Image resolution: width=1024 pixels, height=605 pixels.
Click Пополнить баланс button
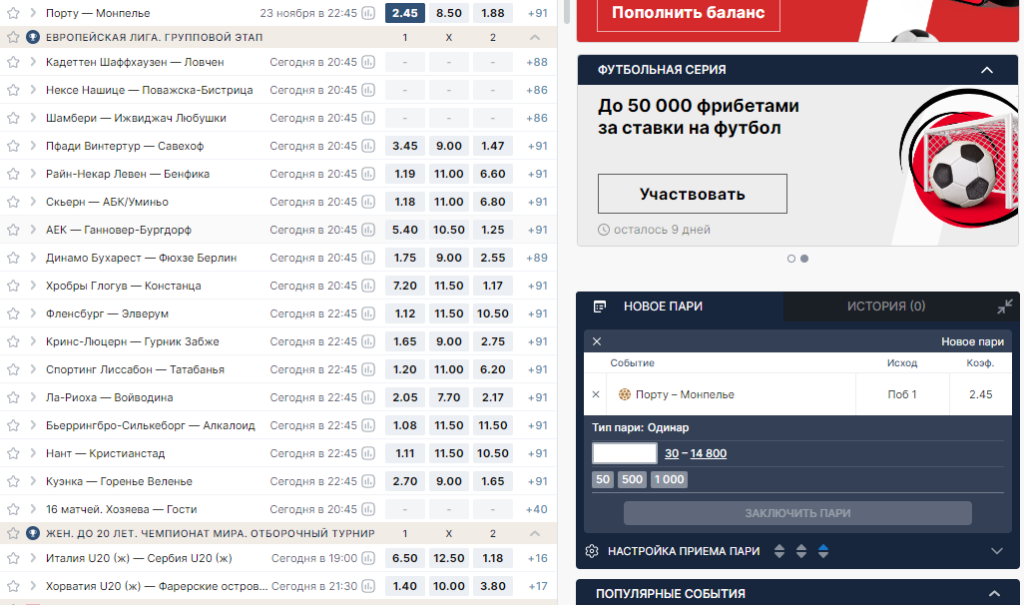click(x=688, y=13)
